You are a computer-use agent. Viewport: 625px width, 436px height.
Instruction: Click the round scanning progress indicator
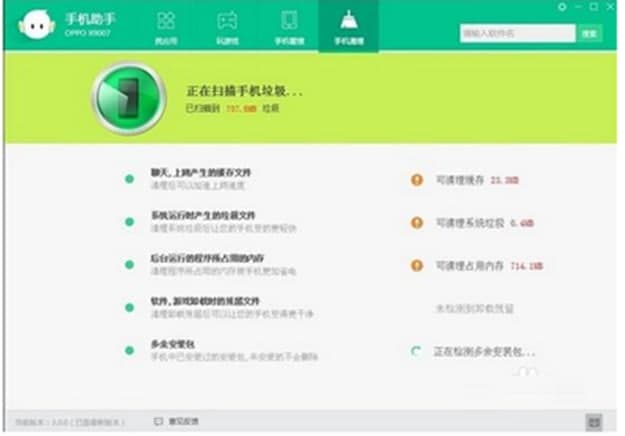click(129, 98)
